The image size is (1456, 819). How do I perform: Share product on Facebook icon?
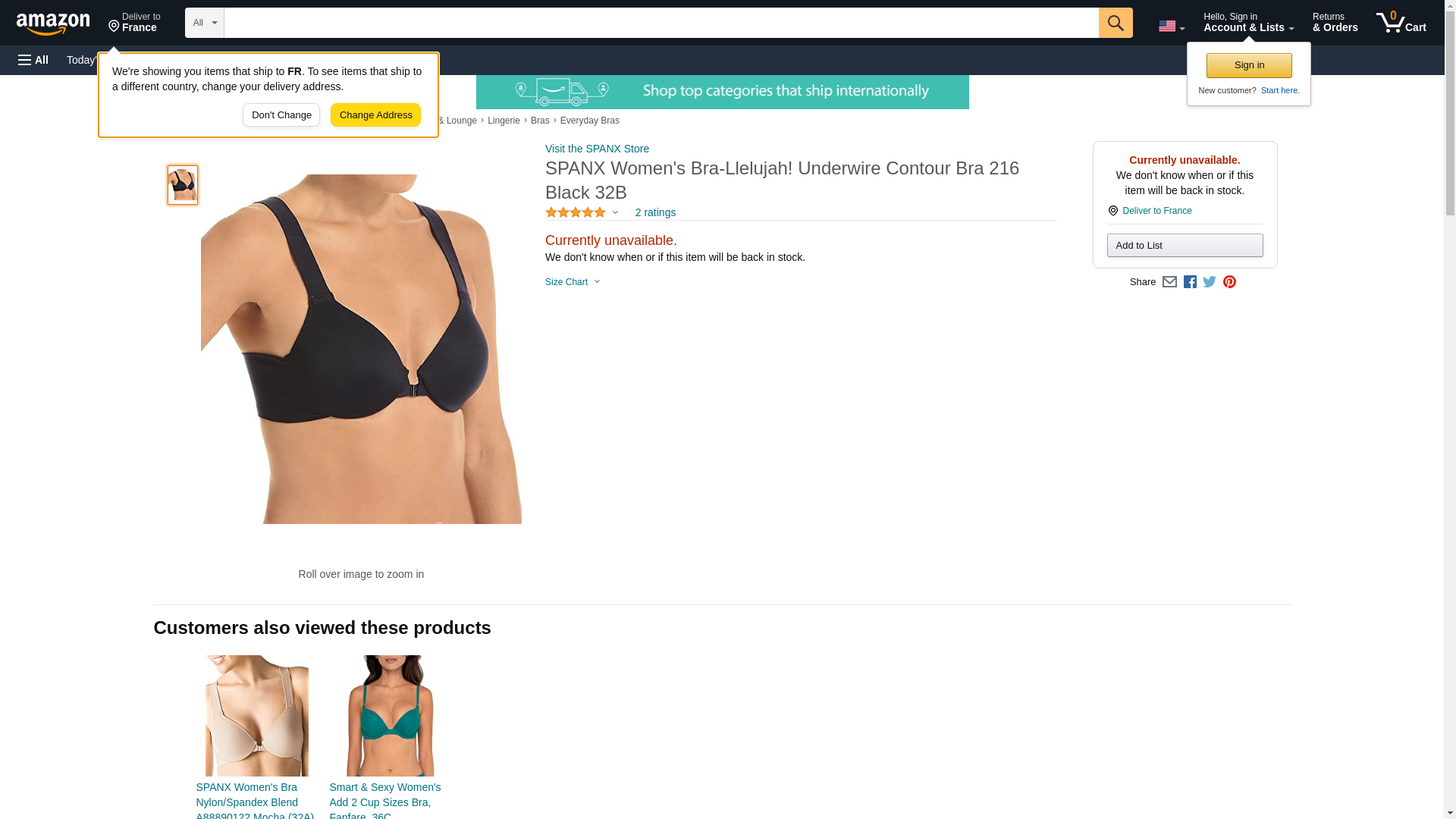point(1190,282)
